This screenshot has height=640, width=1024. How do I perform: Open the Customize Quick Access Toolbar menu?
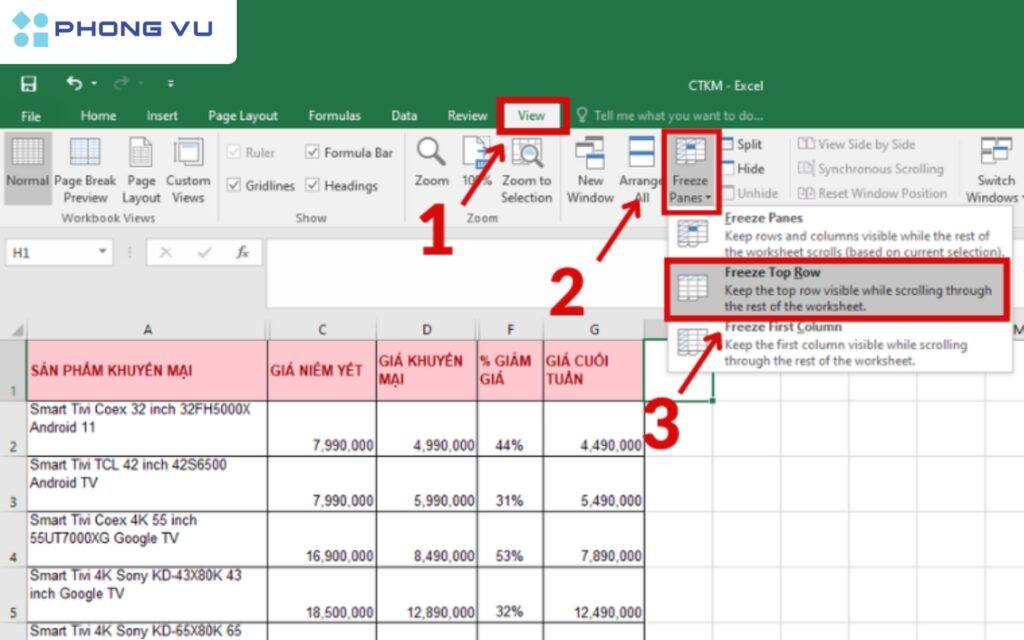pos(170,84)
